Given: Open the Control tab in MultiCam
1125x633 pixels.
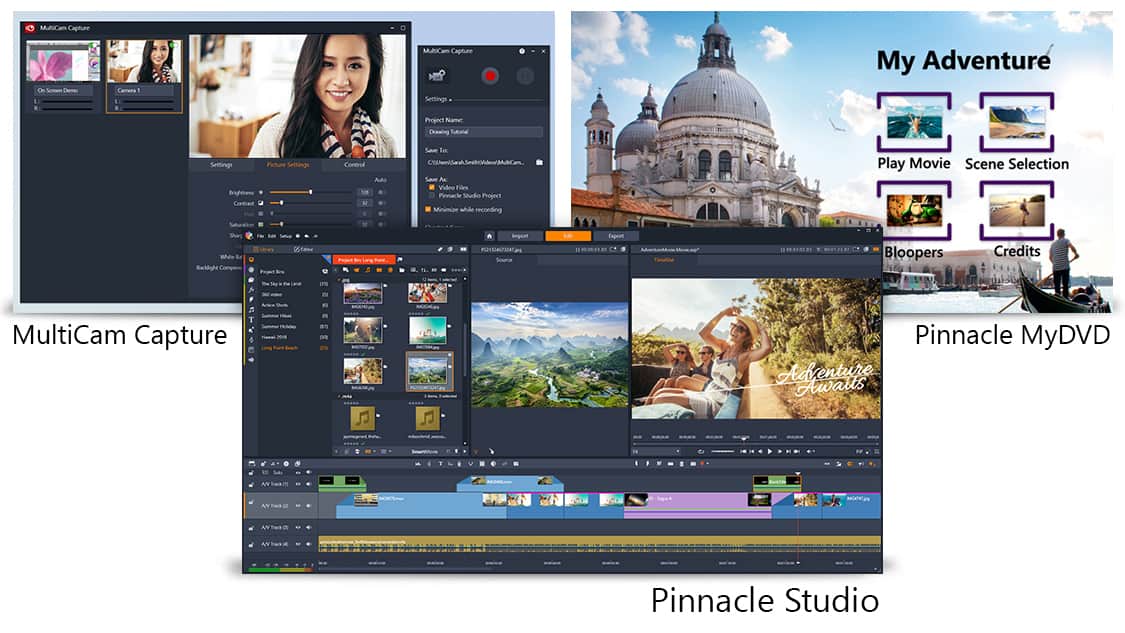Looking at the screenshot, I should pos(354,164).
